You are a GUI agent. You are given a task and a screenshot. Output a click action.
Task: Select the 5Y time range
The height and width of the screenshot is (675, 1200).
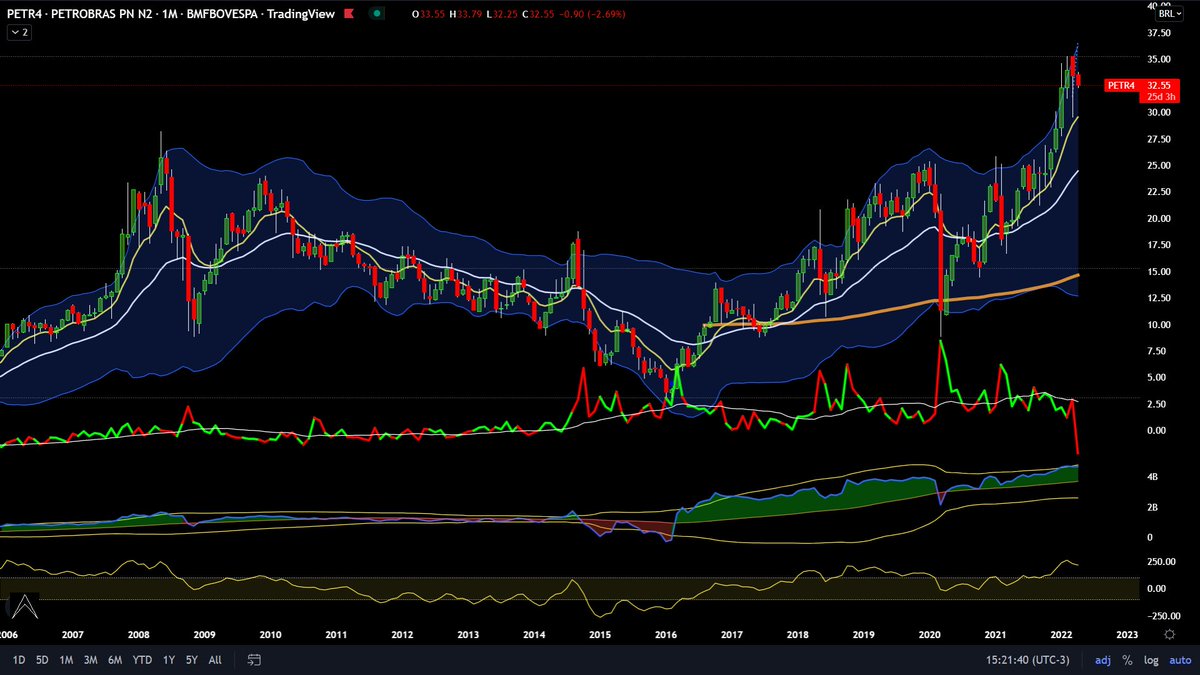[191, 660]
